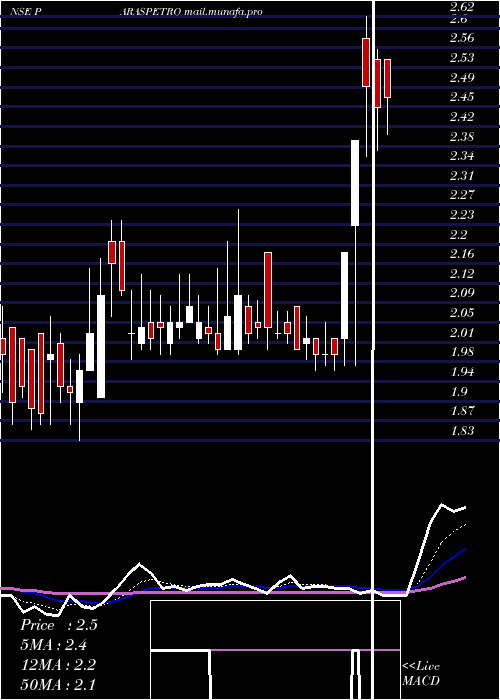500x700 pixels.
Task: Click the 2.27 price axis label
Action: 462,195
